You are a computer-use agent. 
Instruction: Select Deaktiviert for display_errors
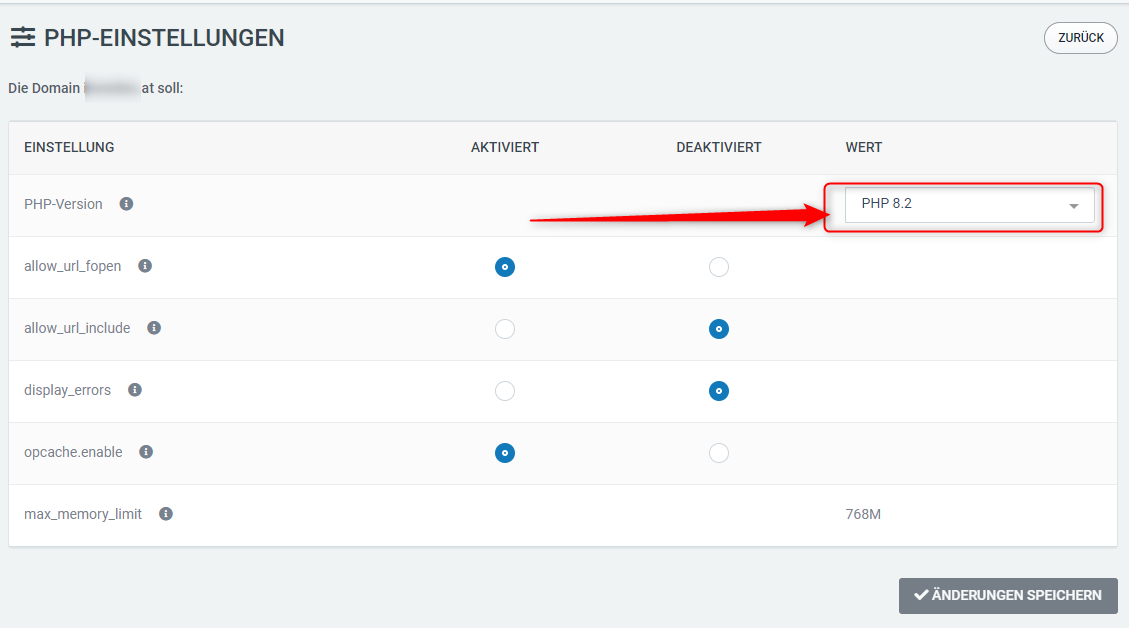(718, 391)
